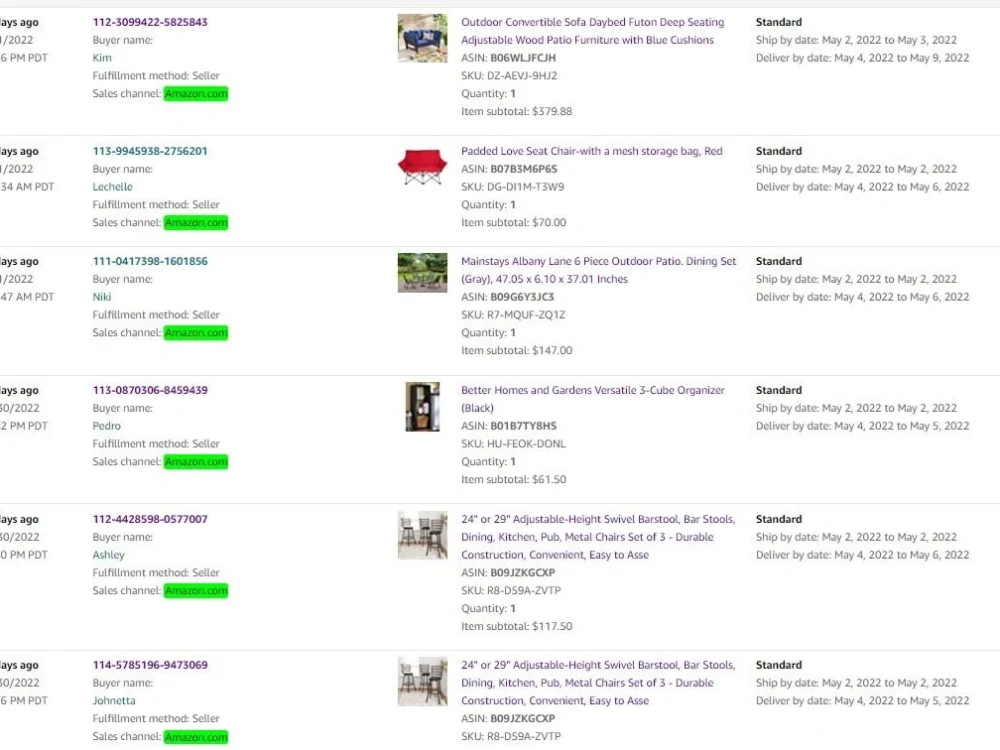
Task: Select SKU DG-DI1M-T3W9
Action: (526, 187)
